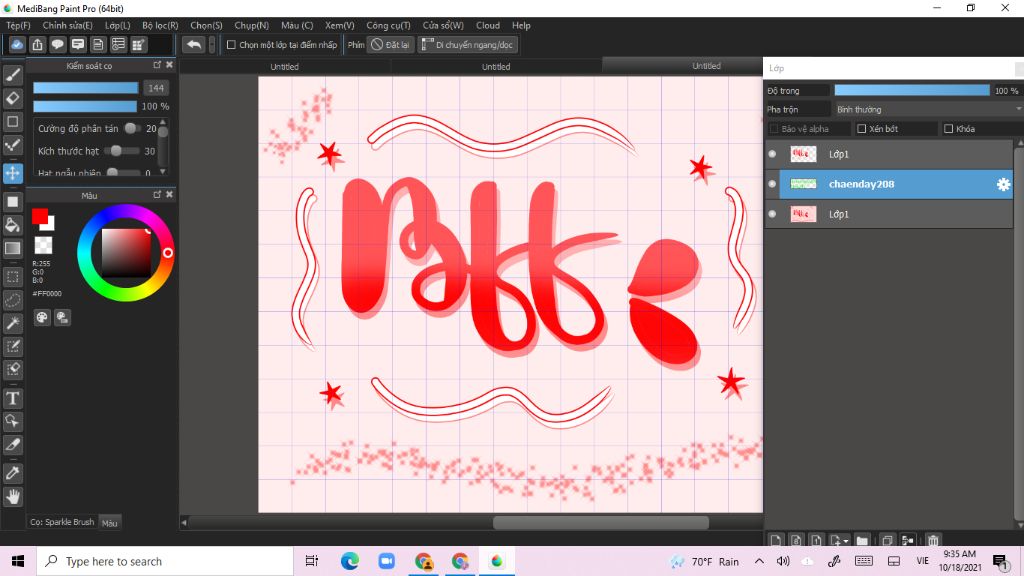Select the Eraser tool
The width and height of the screenshot is (1024, 576).
pos(12,98)
